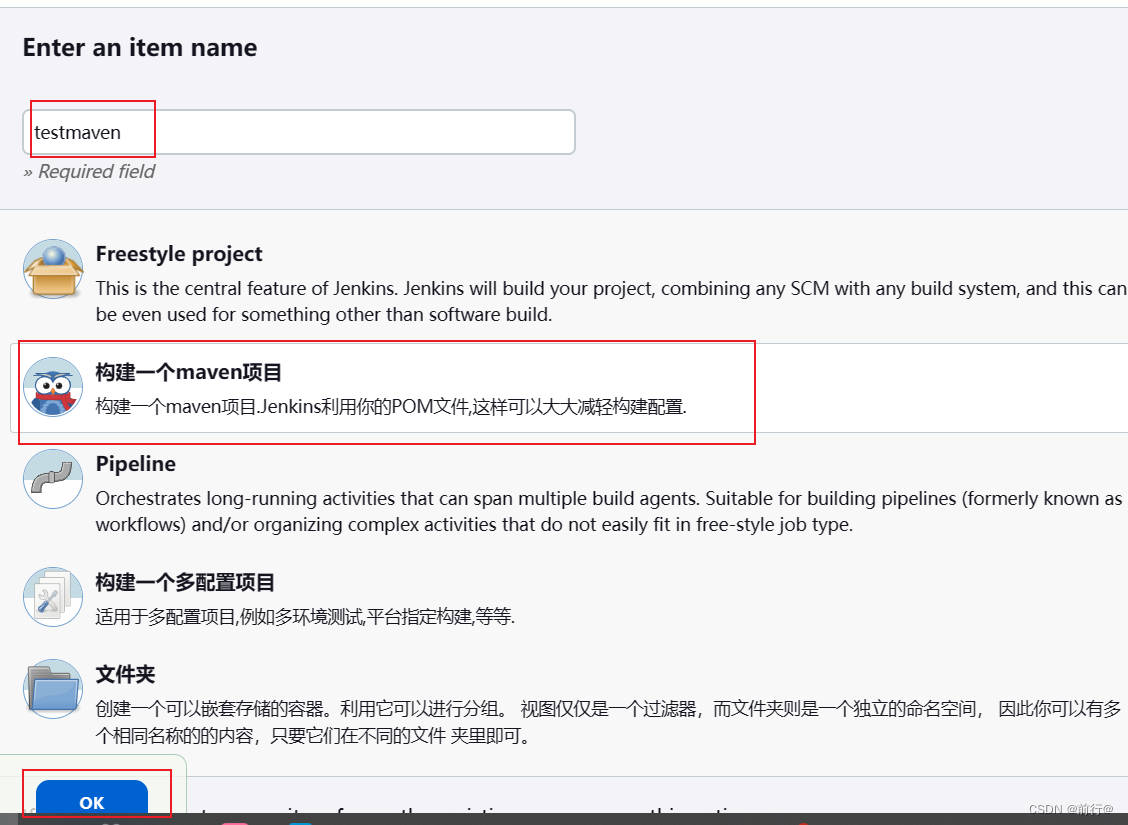
Task: Click the 适用于多配置项目 description text
Action: pos(305,617)
